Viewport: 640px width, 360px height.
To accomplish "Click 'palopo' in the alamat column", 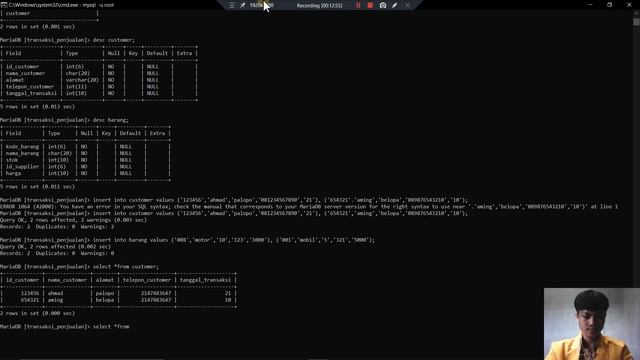I will [105, 293].
